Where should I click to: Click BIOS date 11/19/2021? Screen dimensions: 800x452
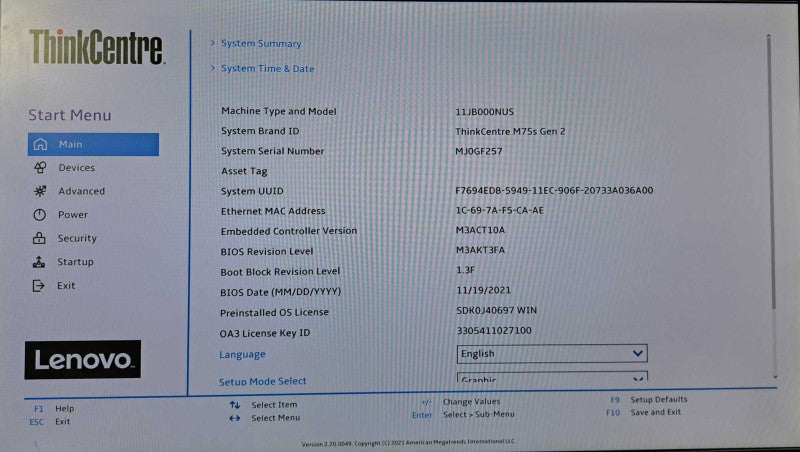pyautogui.click(x=484, y=290)
